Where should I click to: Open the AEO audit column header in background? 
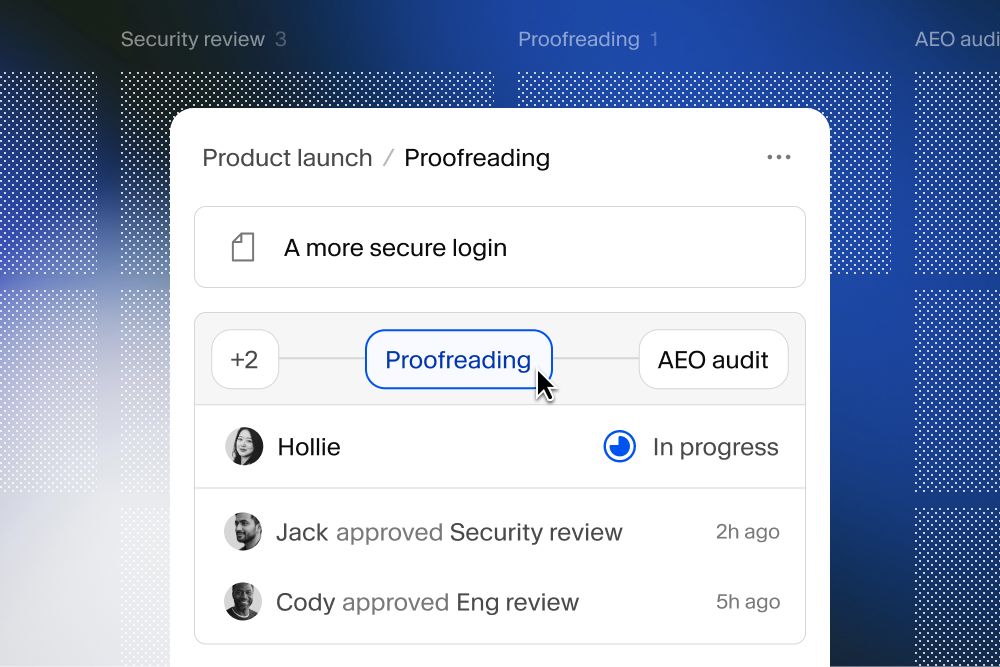click(x=957, y=39)
